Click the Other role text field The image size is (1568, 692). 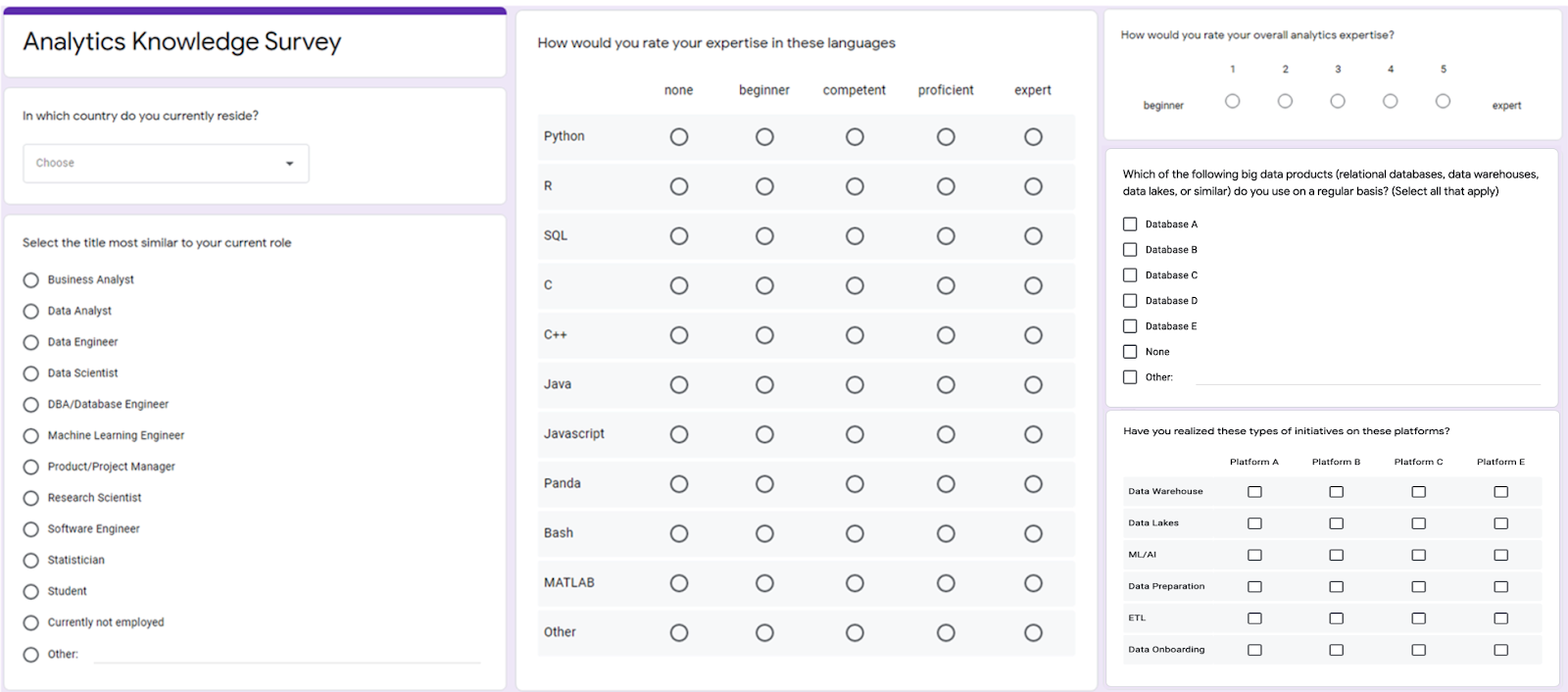(286, 654)
